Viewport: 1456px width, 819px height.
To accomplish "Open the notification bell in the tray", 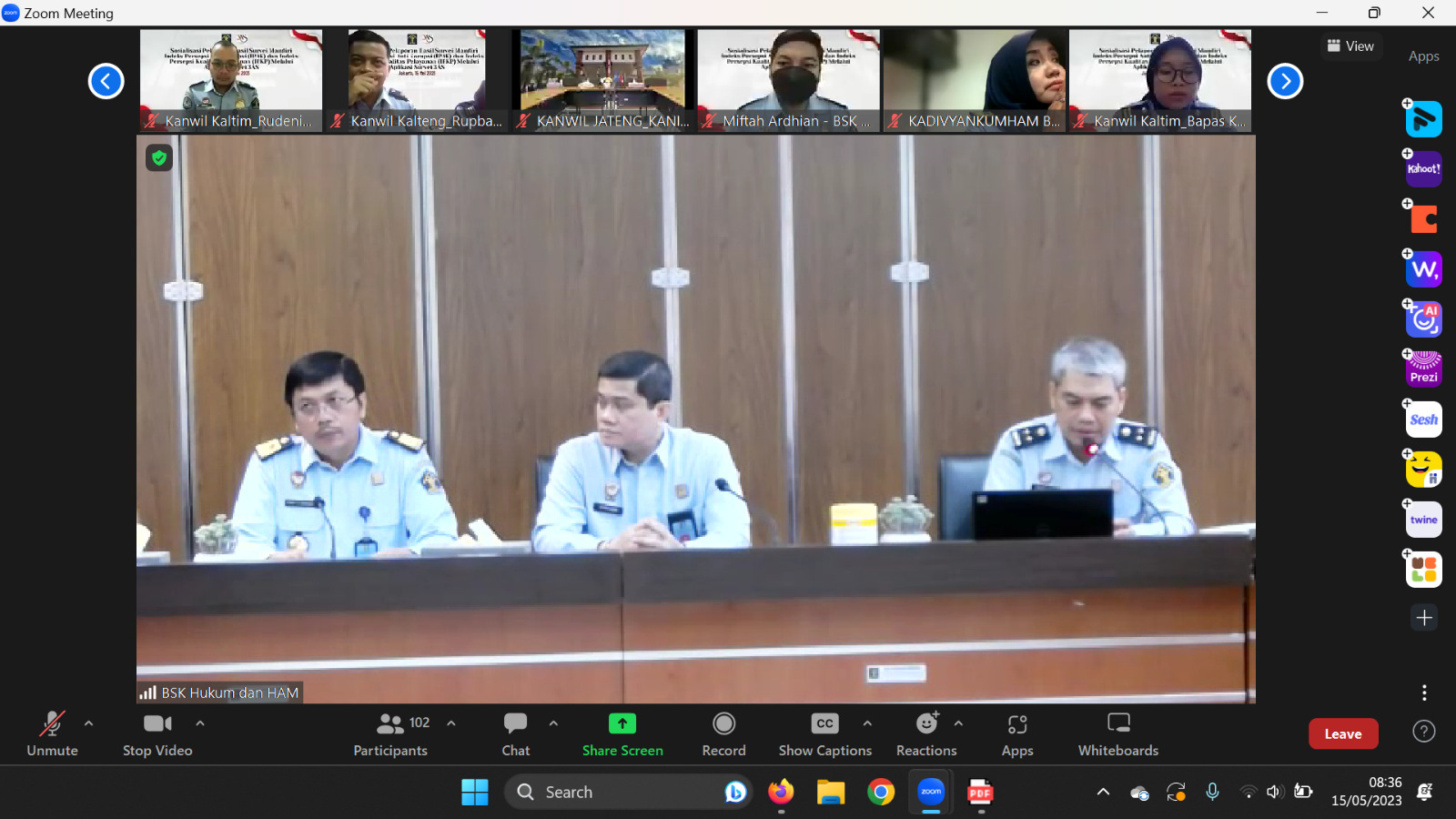I will [x=1425, y=792].
